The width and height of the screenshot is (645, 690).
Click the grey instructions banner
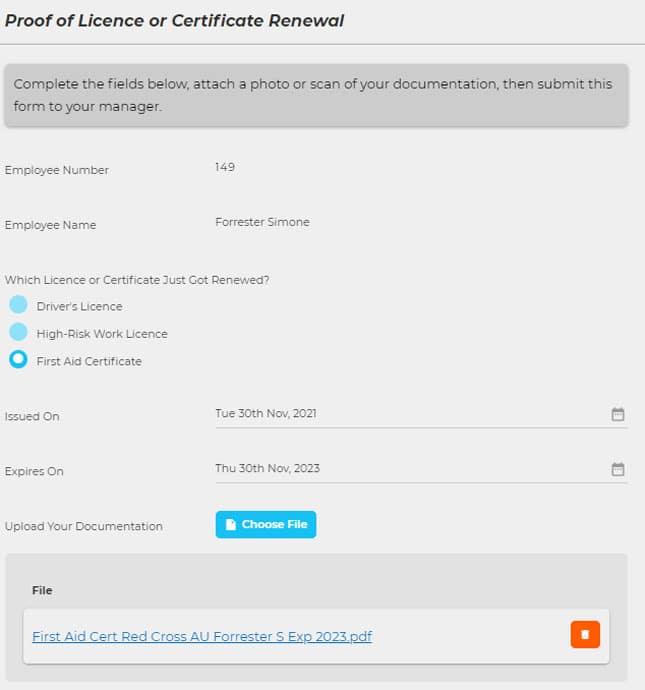tap(316, 95)
